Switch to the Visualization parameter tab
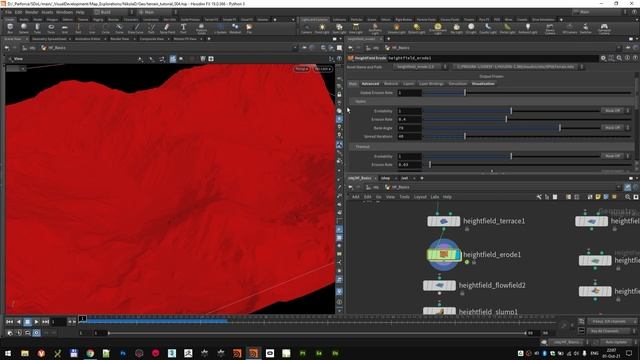The height and width of the screenshot is (360, 640). pos(483,84)
